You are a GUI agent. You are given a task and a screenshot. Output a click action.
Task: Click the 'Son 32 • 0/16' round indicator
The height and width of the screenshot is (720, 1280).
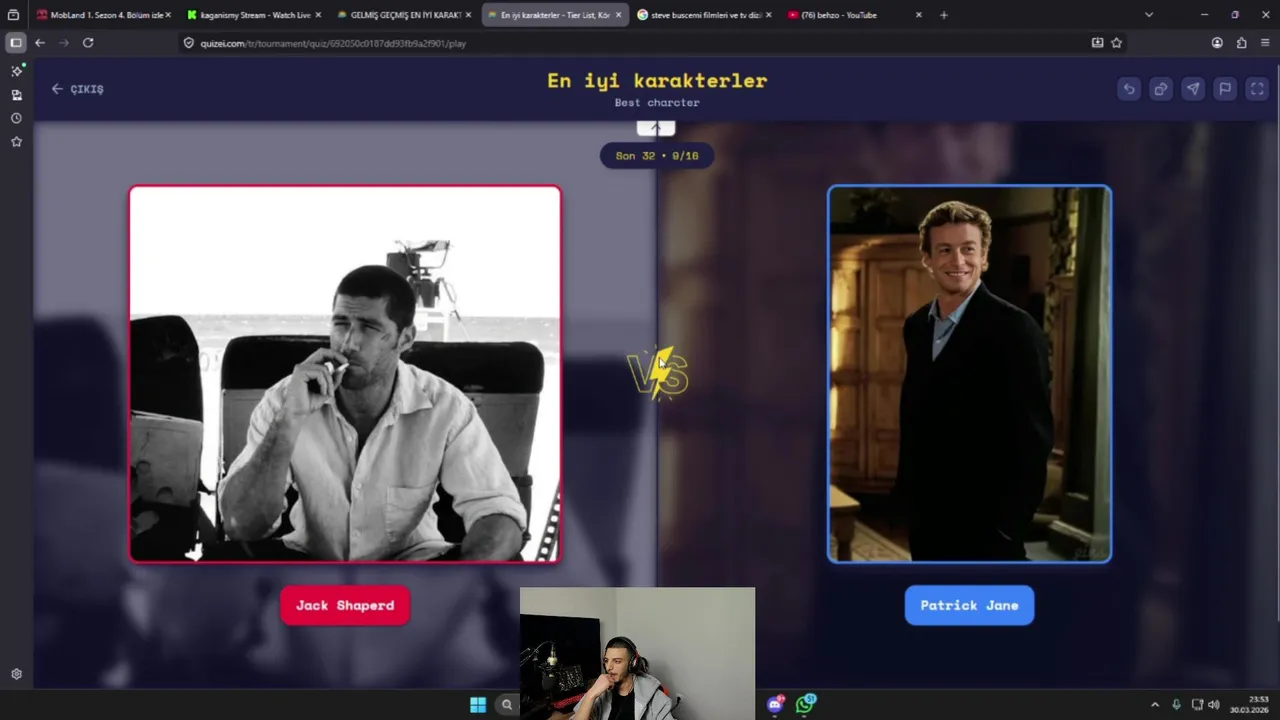coord(657,156)
